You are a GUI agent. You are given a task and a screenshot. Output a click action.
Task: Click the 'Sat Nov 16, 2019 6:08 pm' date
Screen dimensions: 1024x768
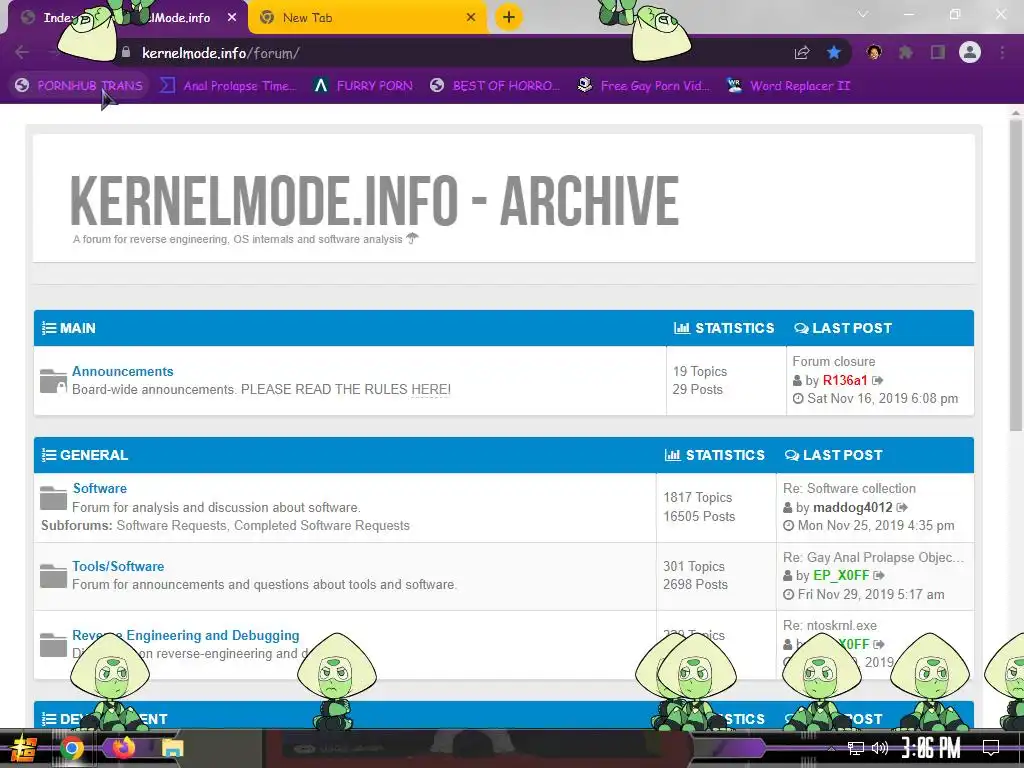[x=883, y=398]
